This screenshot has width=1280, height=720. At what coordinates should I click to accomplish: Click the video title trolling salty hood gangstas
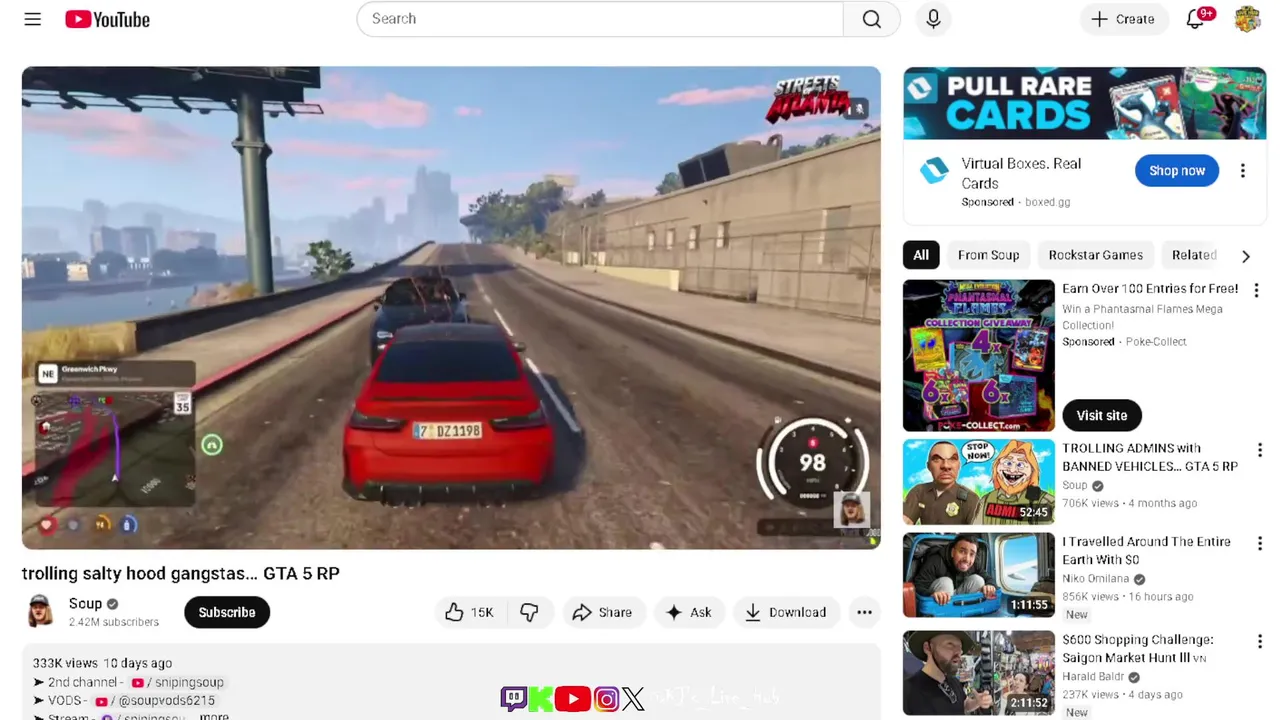coord(181,573)
